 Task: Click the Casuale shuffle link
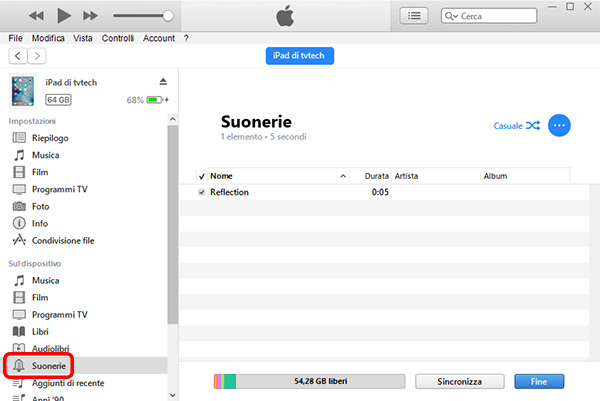[516, 126]
